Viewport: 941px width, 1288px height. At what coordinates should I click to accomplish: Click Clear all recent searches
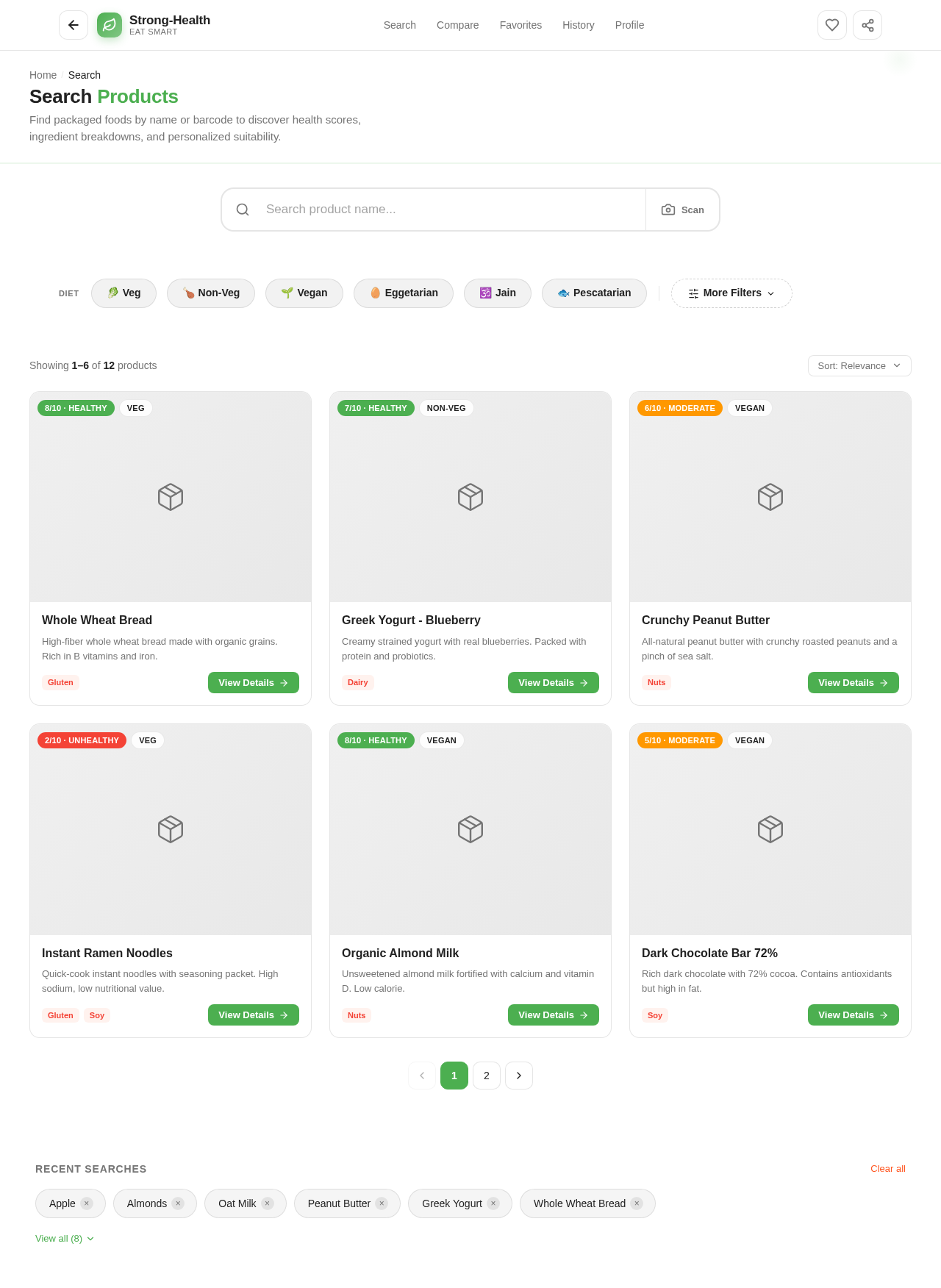[x=888, y=1169]
